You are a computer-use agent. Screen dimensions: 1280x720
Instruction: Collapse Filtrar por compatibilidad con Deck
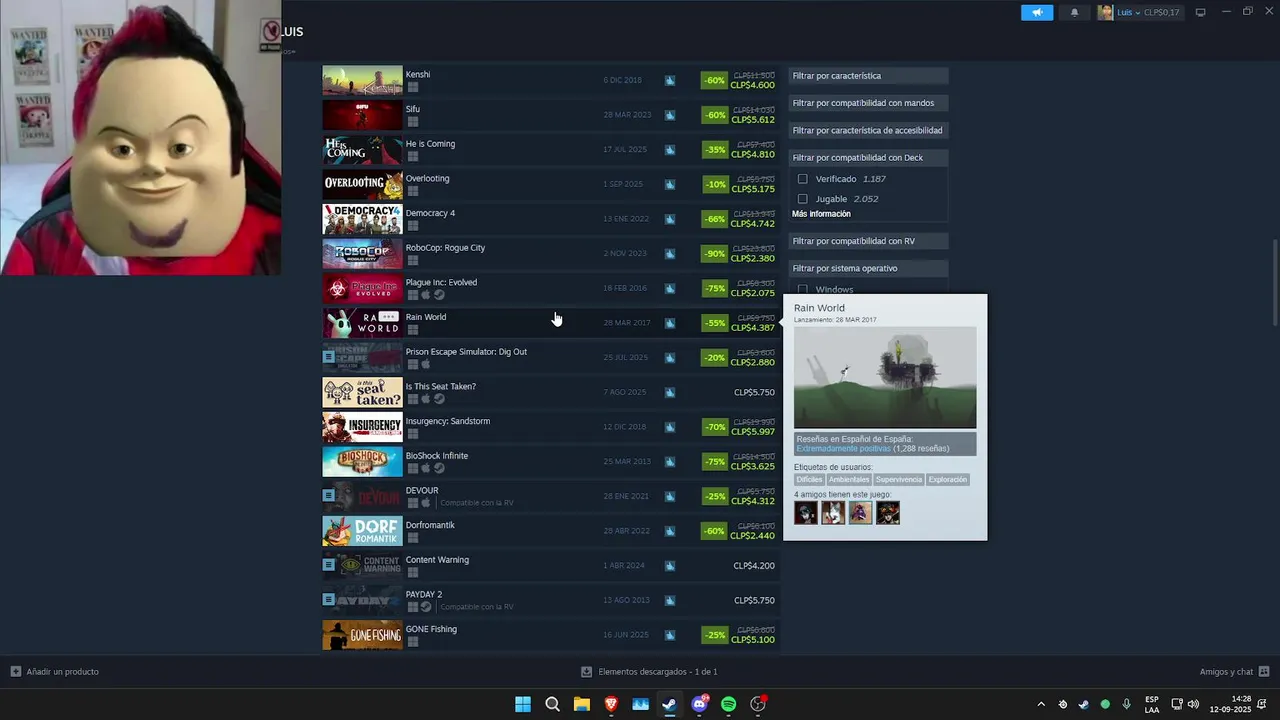pos(868,158)
